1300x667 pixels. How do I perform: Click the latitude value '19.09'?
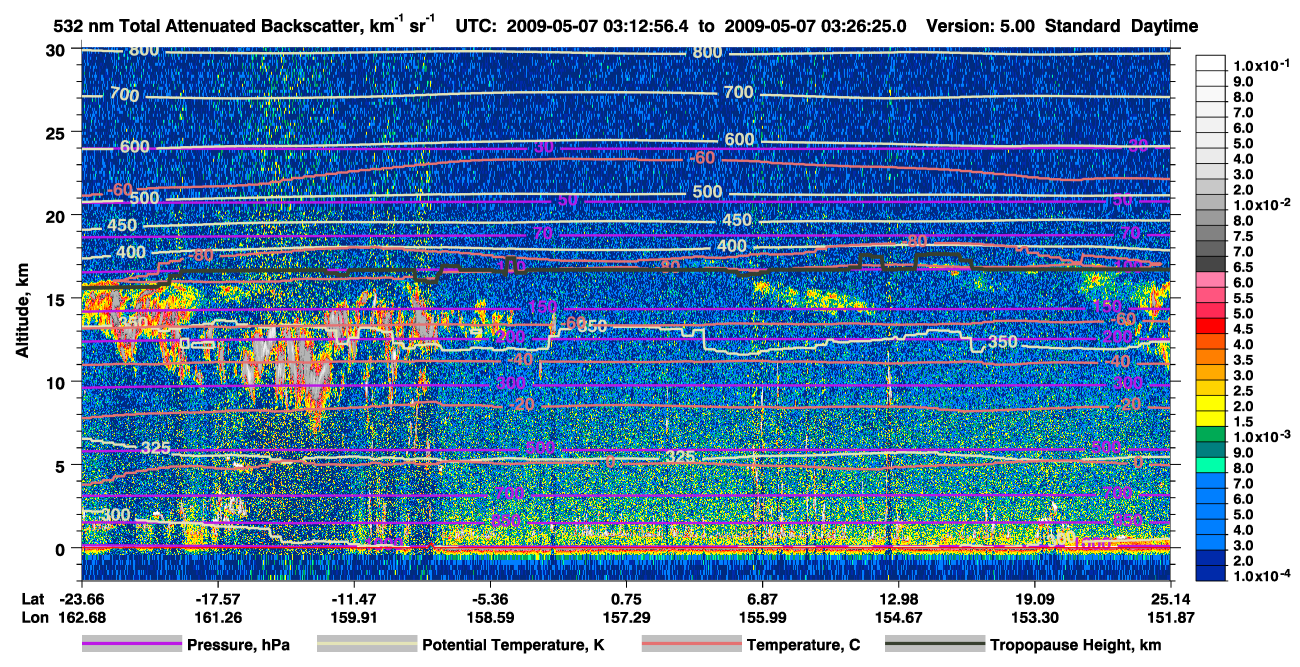pyautogui.click(x=1035, y=600)
